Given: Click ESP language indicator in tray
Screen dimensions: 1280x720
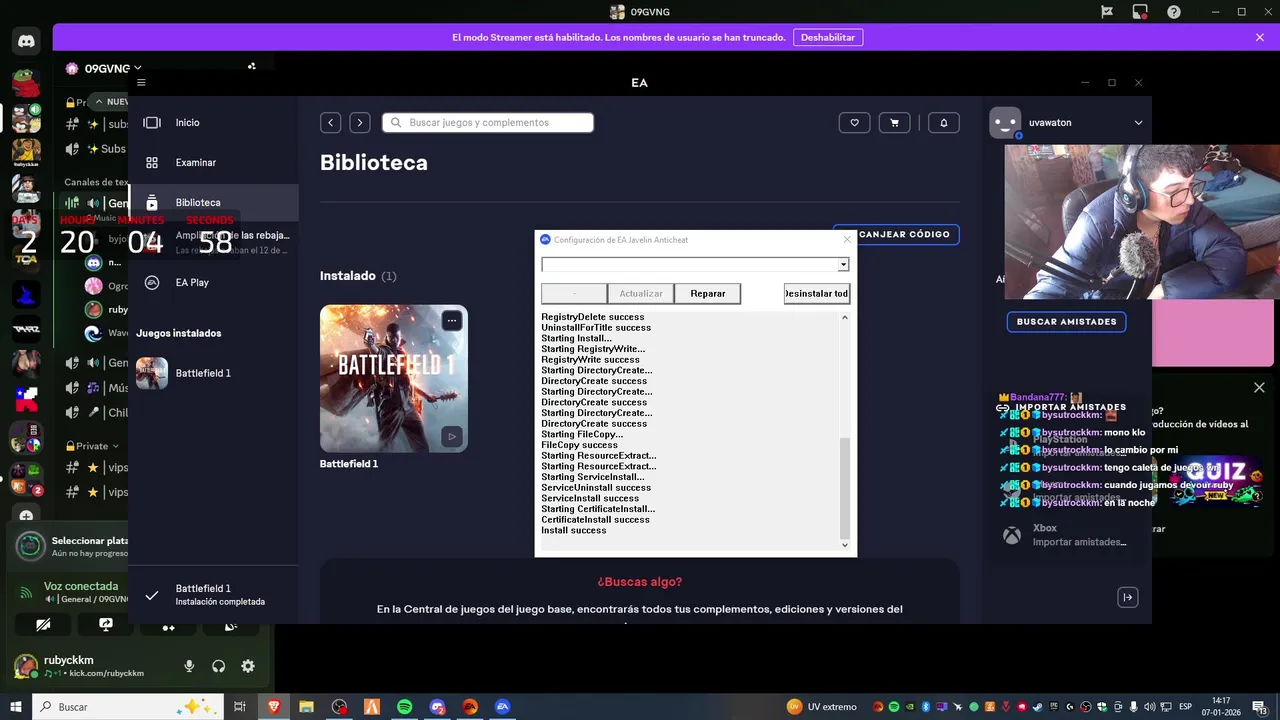Looking at the screenshot, I should tap(1185, 707).
